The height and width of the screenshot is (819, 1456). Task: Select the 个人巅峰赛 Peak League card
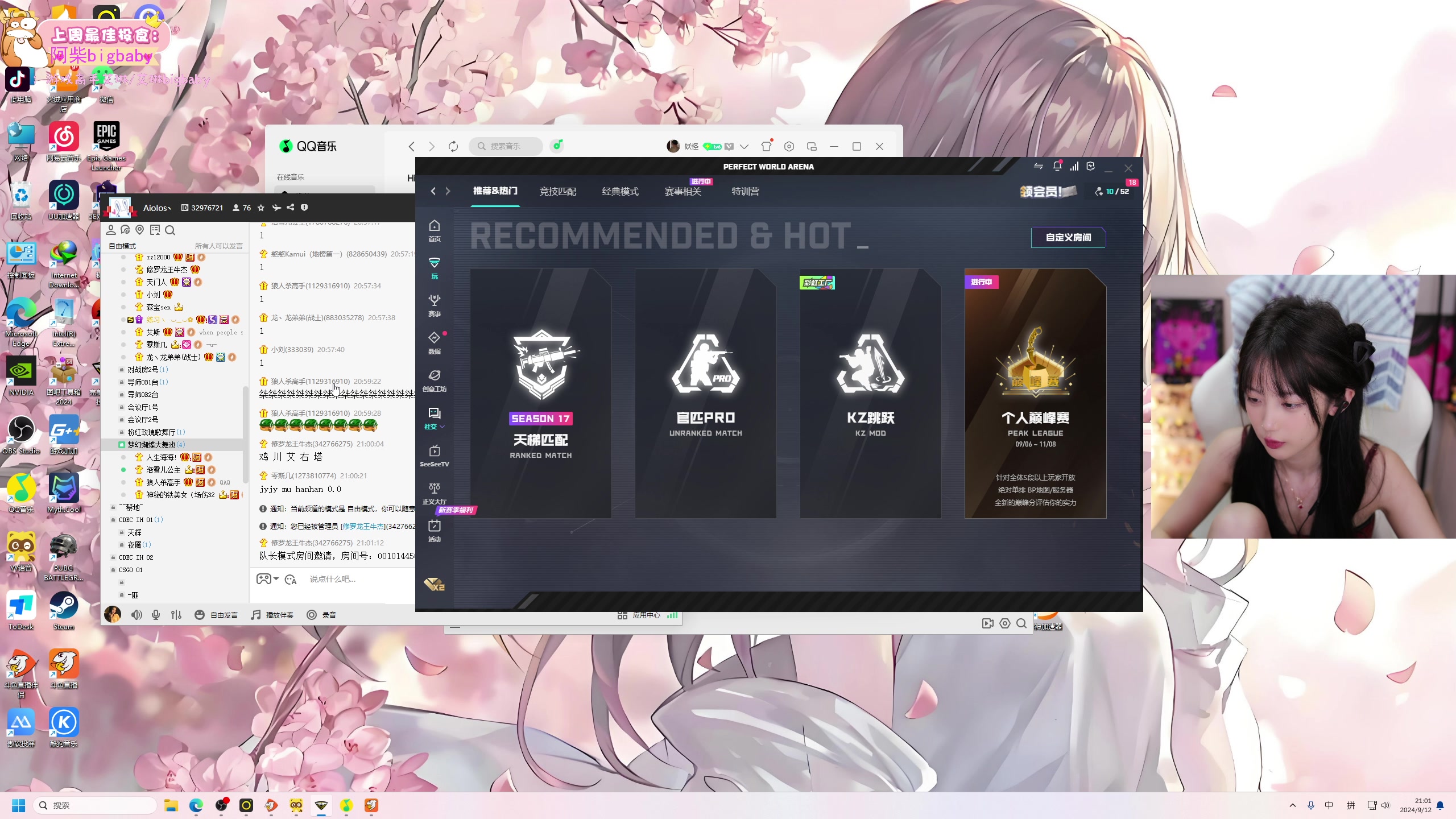pyautogui.click(x=1036, y=394)
